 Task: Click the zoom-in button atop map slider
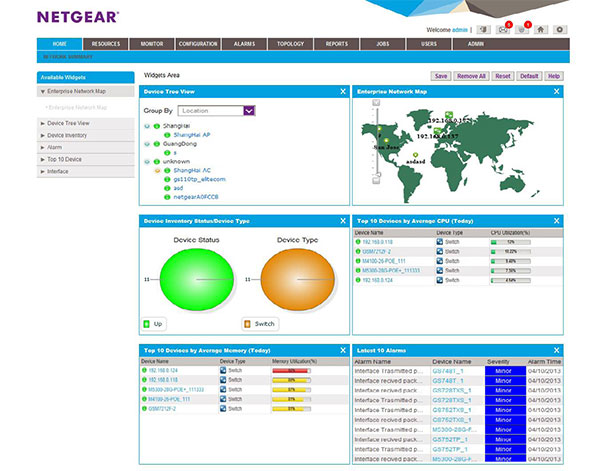[x=377, y=103]
